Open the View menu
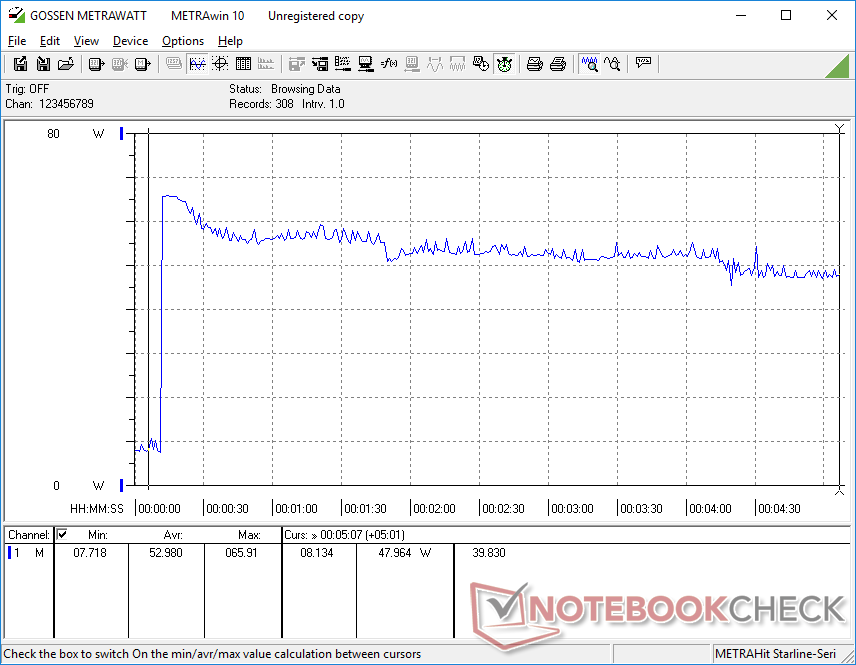The height and width of the screenshot is (665, 856). pos(86,41)
